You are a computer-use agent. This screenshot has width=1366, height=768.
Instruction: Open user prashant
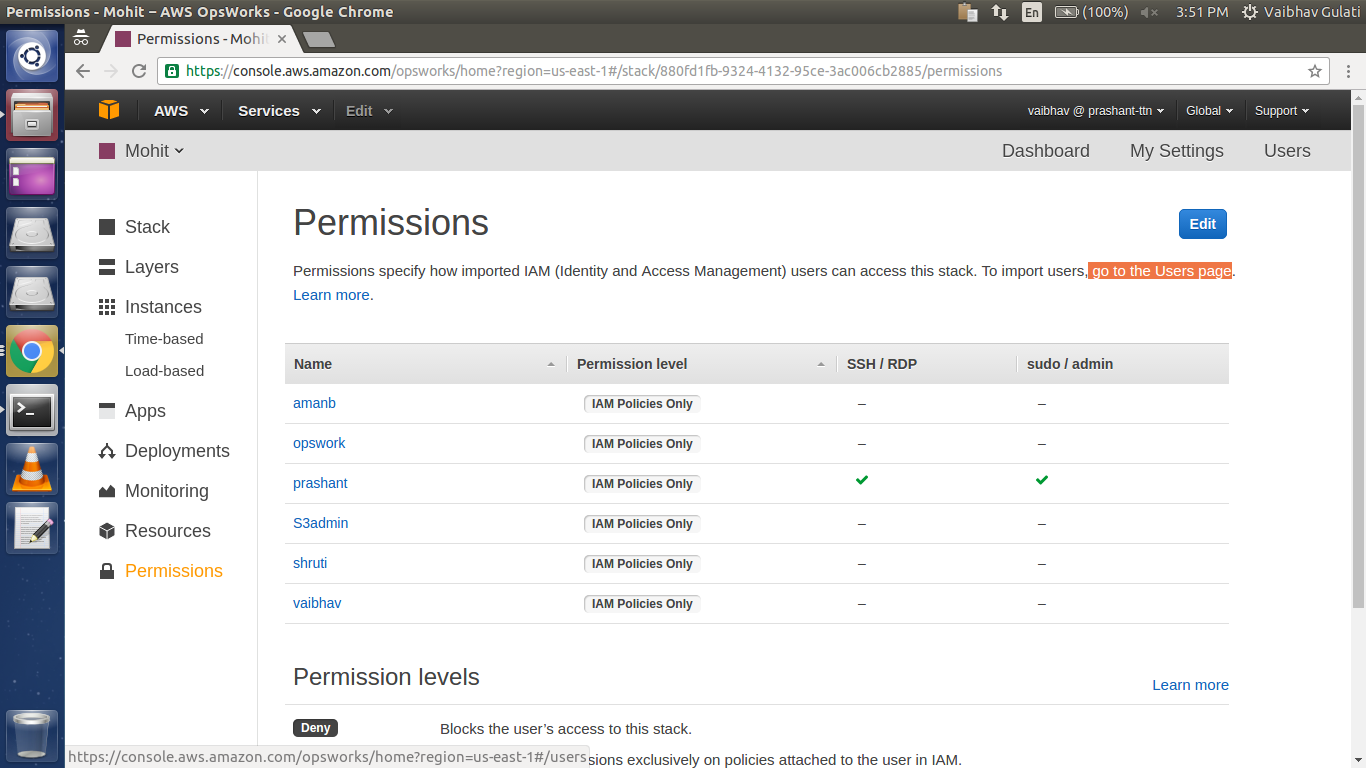pyautogui.click(x=320, y=483)
